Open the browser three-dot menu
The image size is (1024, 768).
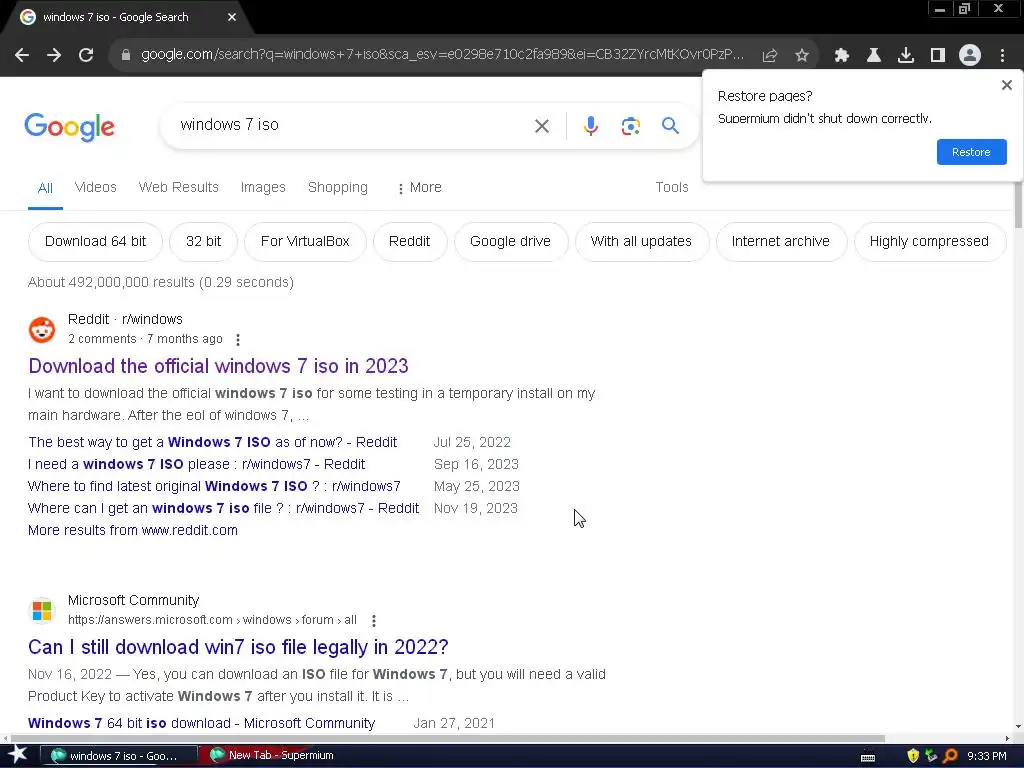(1002, 56)
